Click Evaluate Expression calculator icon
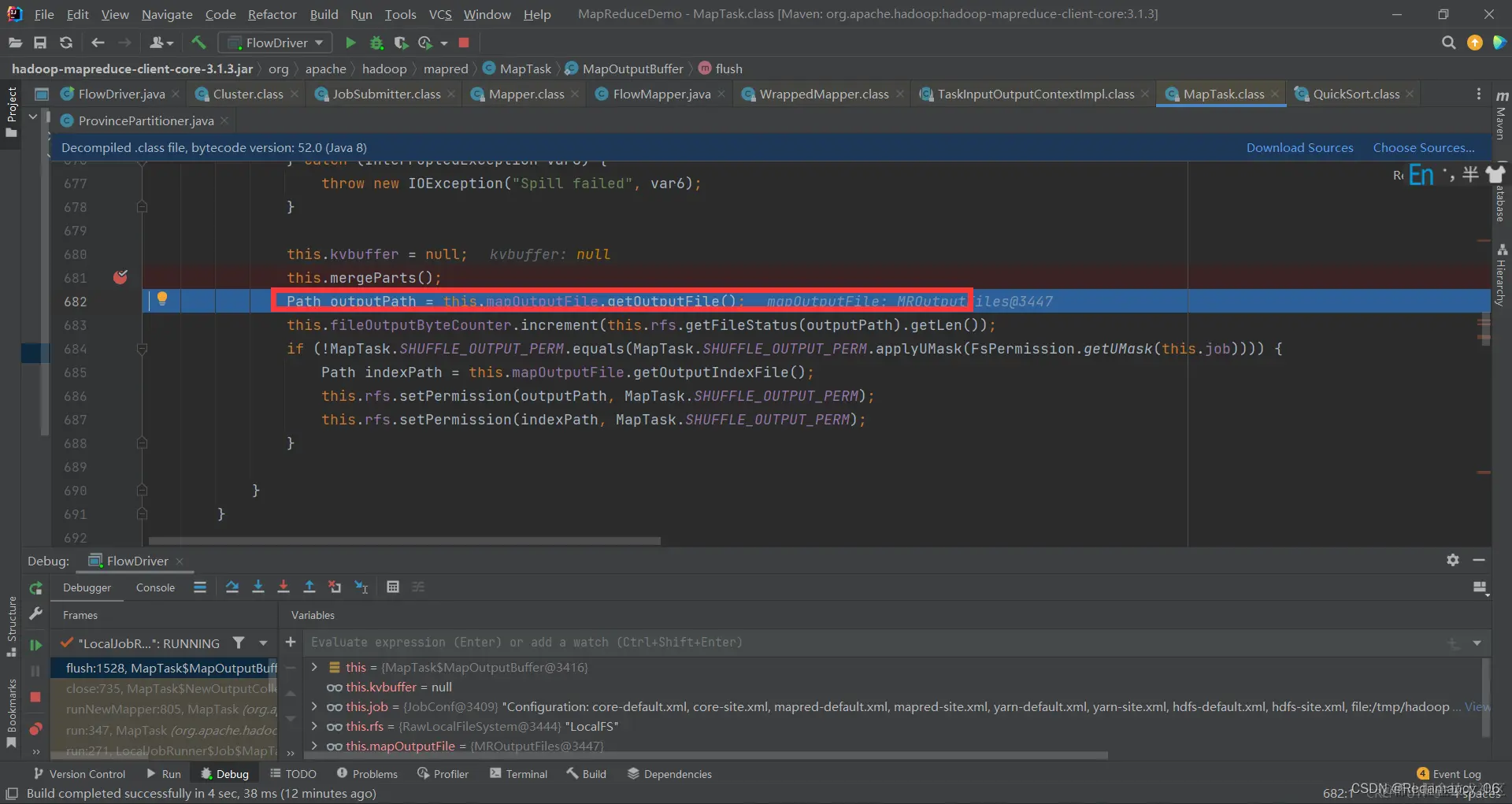Viewport: 1512px width, 804px height. pos(393,587)
